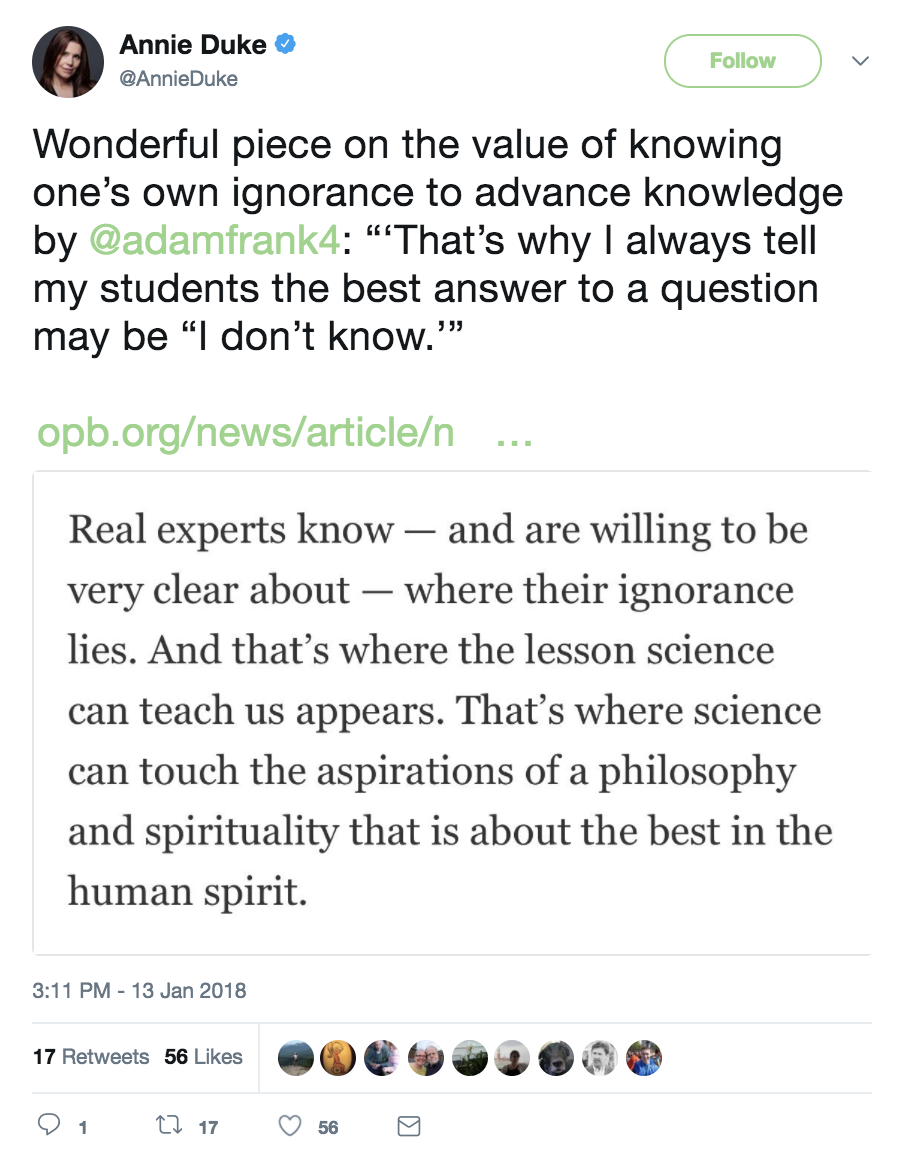This screenshot has height=1174, width=900.
Task: Expand the tweet options chevron next to Follow
Action: (858, 61)
